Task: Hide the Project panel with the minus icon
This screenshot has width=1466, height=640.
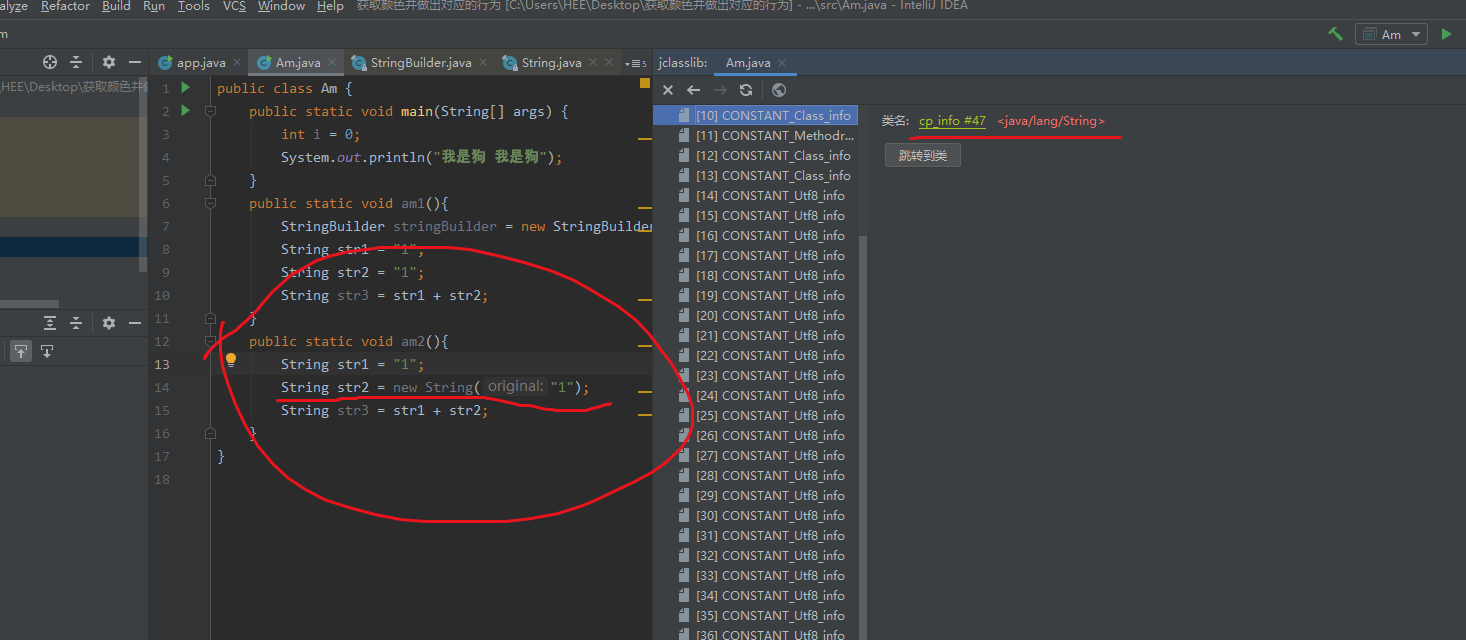Action: (x=135, y=62)
